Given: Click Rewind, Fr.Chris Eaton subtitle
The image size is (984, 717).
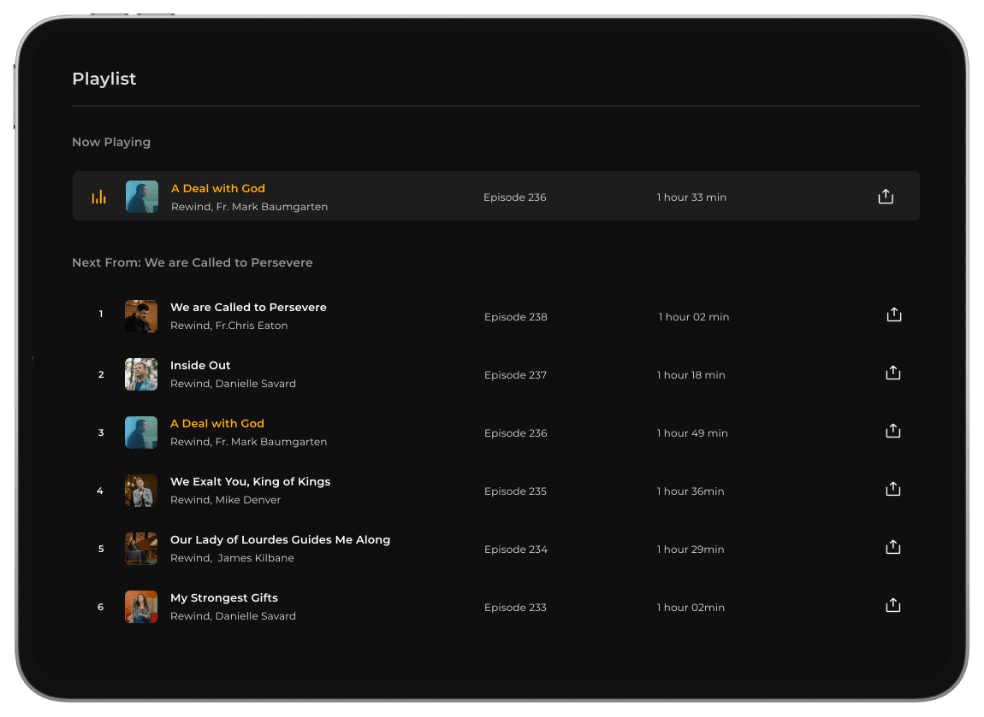Looking at the screenshot, I should [229, 326].
